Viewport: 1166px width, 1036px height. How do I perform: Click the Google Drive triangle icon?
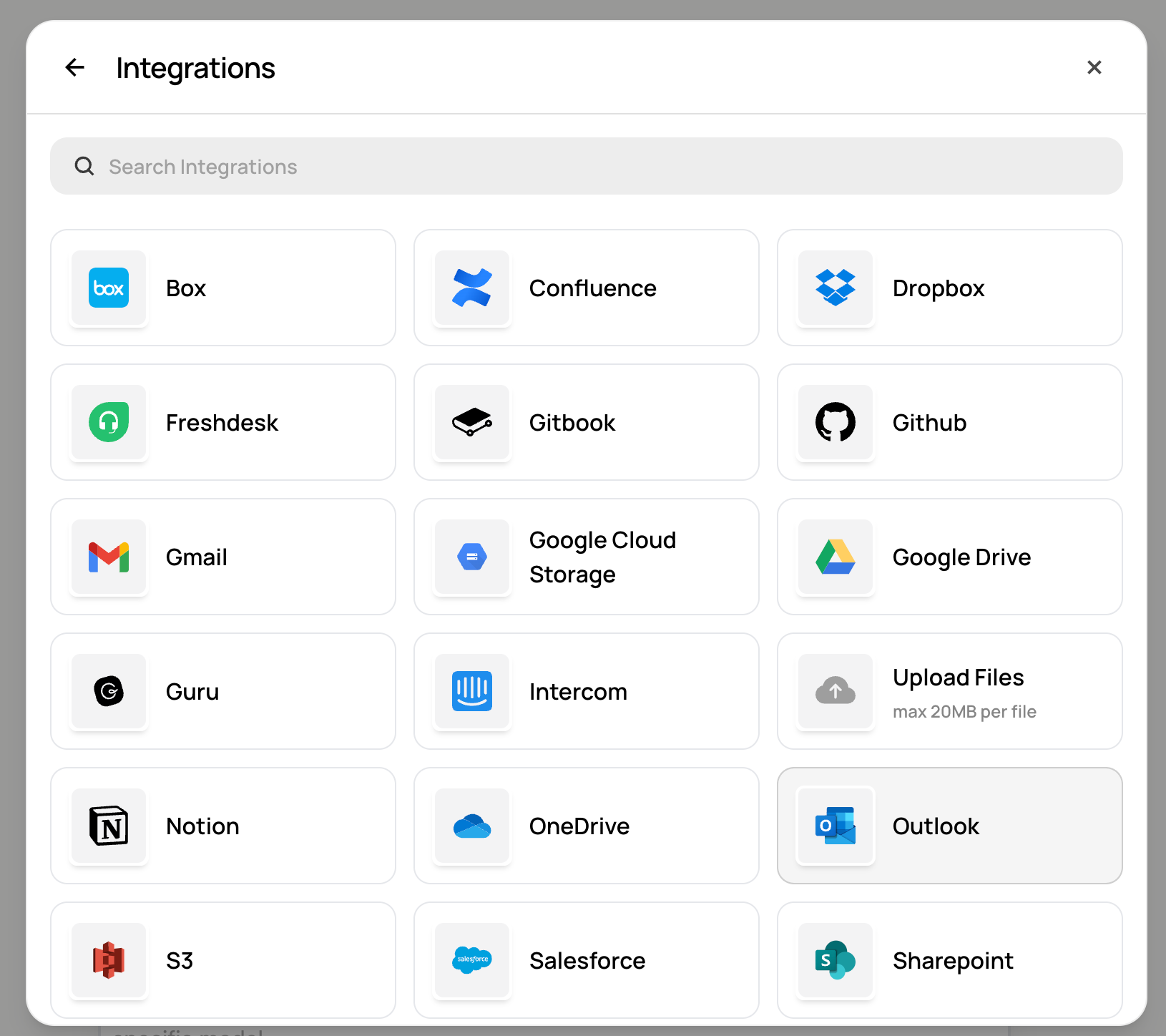[x=836, y=557]
